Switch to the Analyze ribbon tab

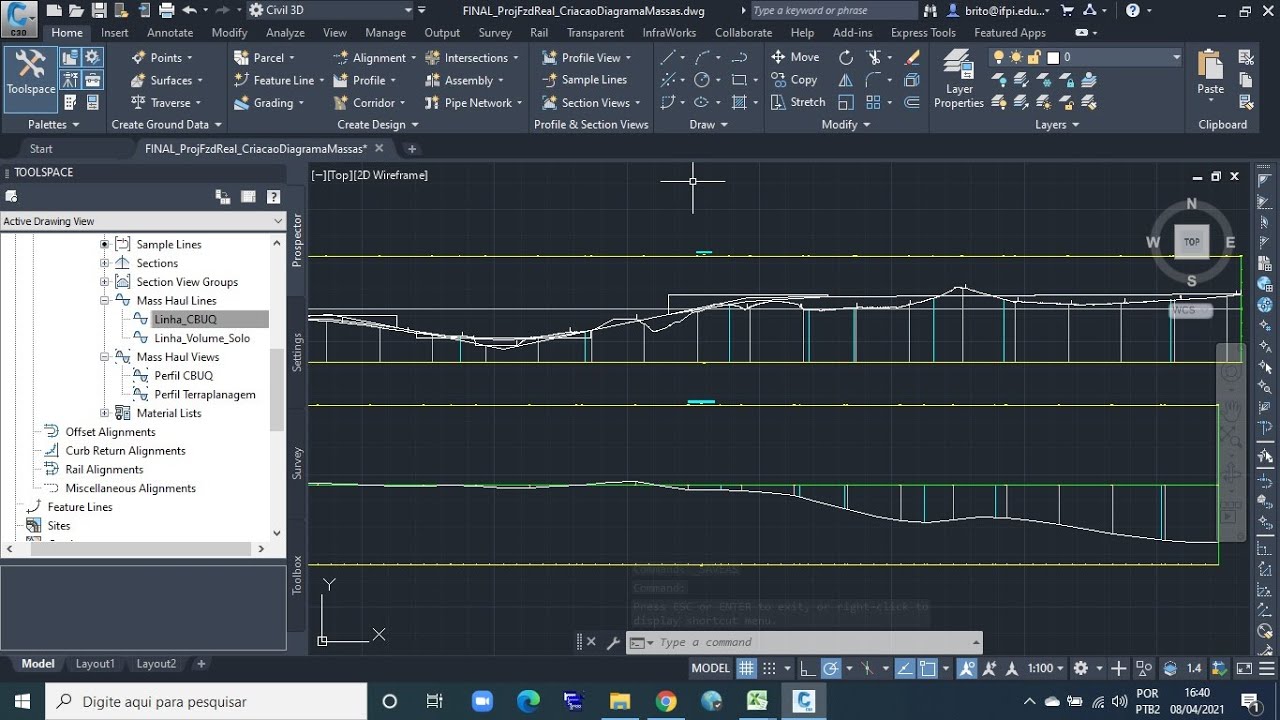coord(285,32)
